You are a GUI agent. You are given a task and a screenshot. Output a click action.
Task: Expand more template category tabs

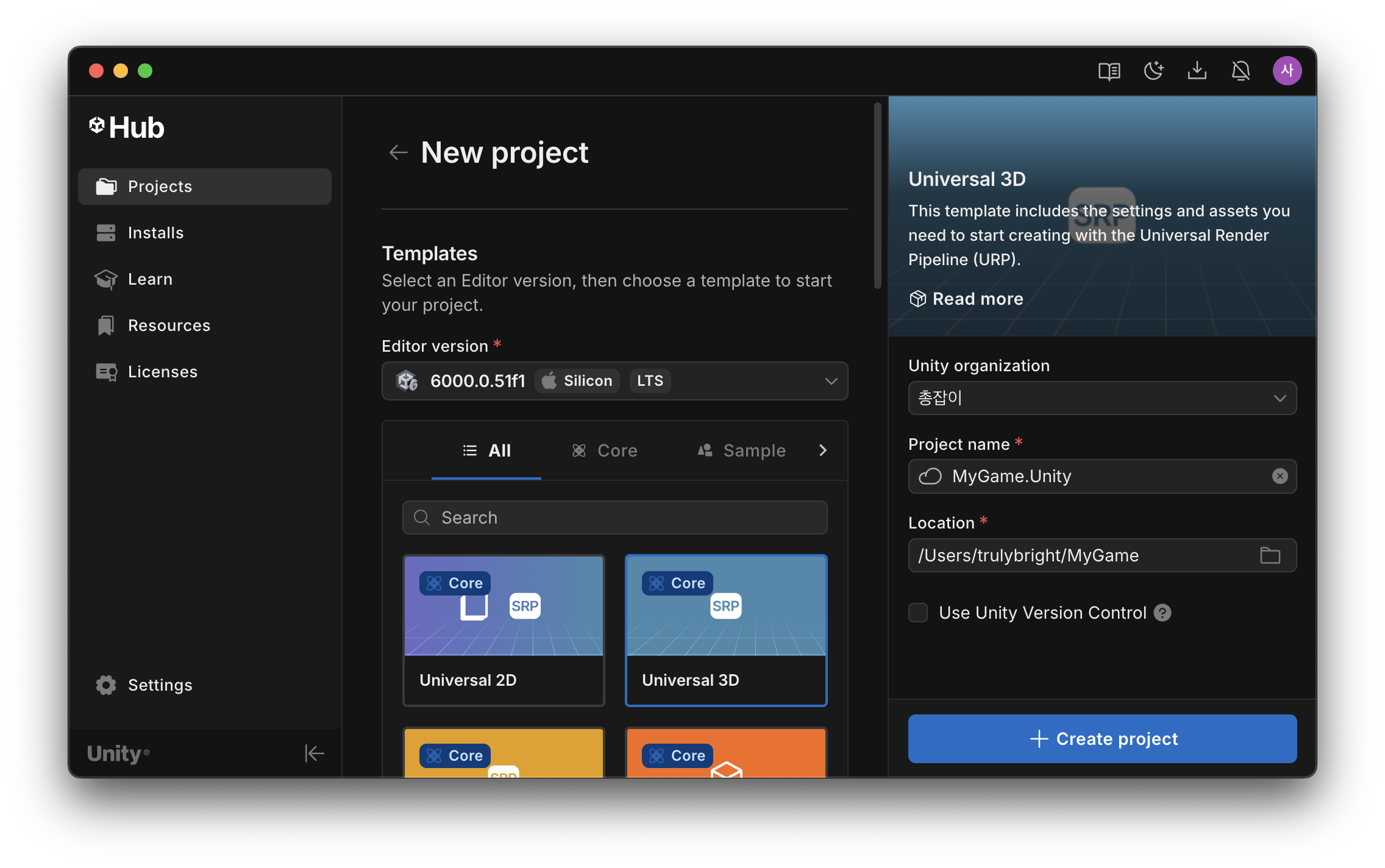click(x=824, y=450)
